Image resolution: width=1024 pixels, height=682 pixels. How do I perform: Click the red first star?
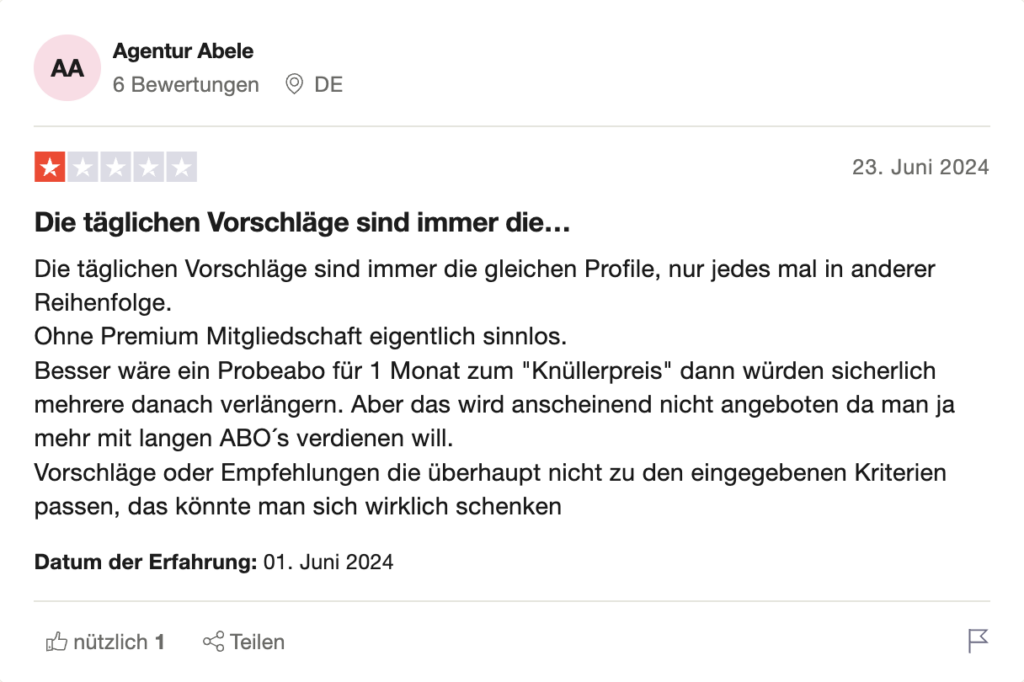(50, 167)
